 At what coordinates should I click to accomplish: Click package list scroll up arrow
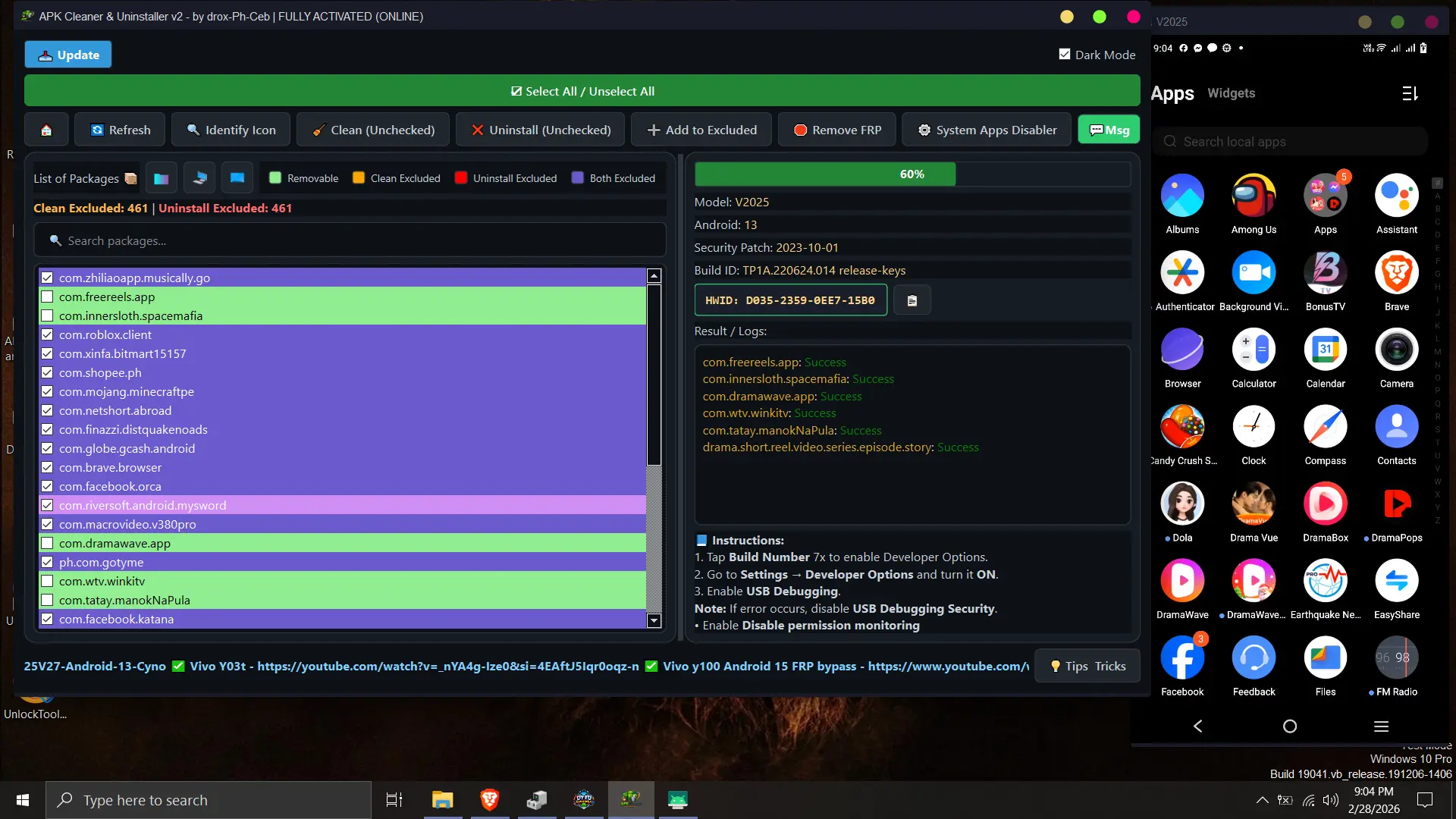[x=654, y=276]
